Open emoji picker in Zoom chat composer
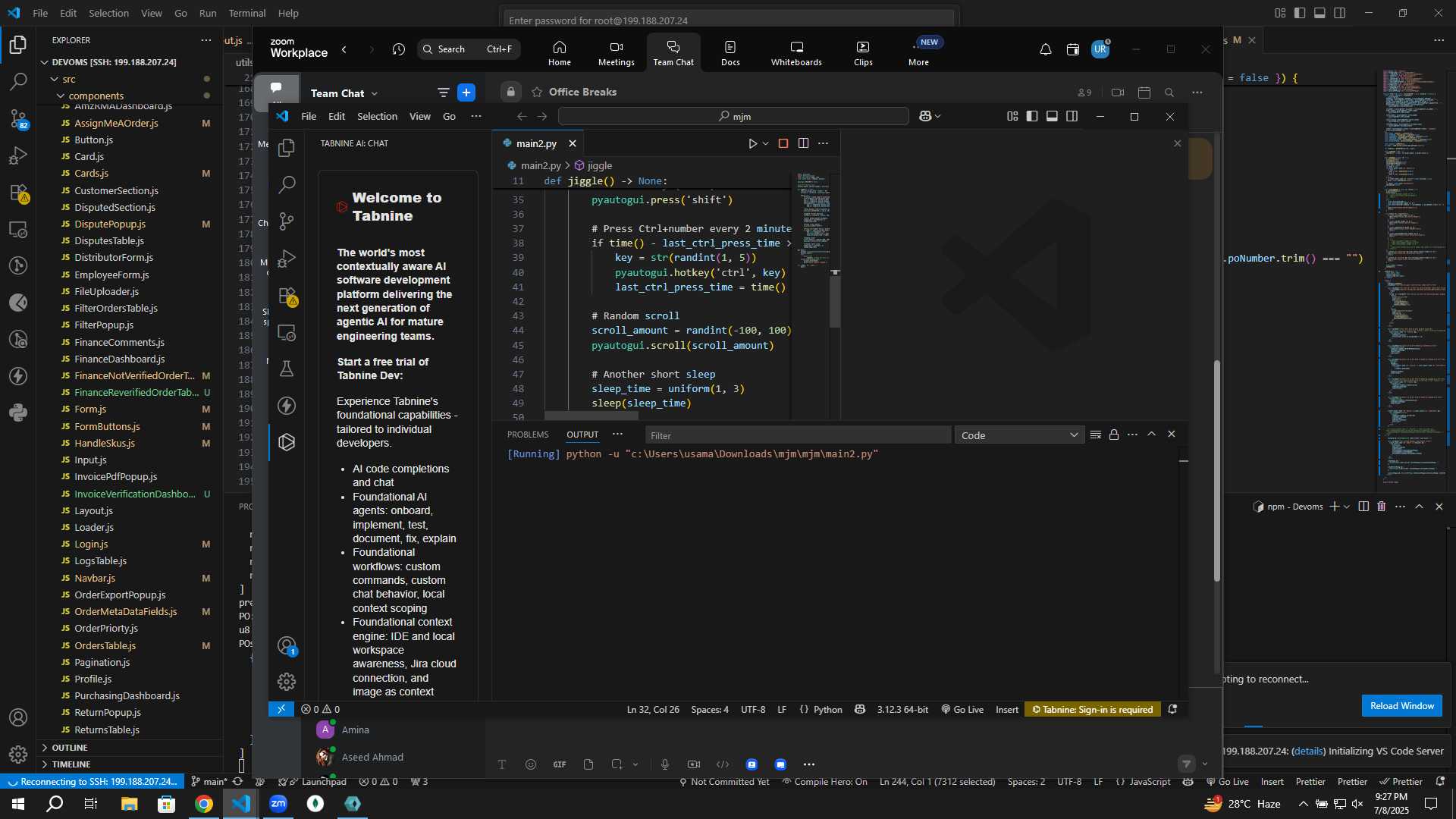Viewport: 1456px width, 819px height. coord(531,764)
